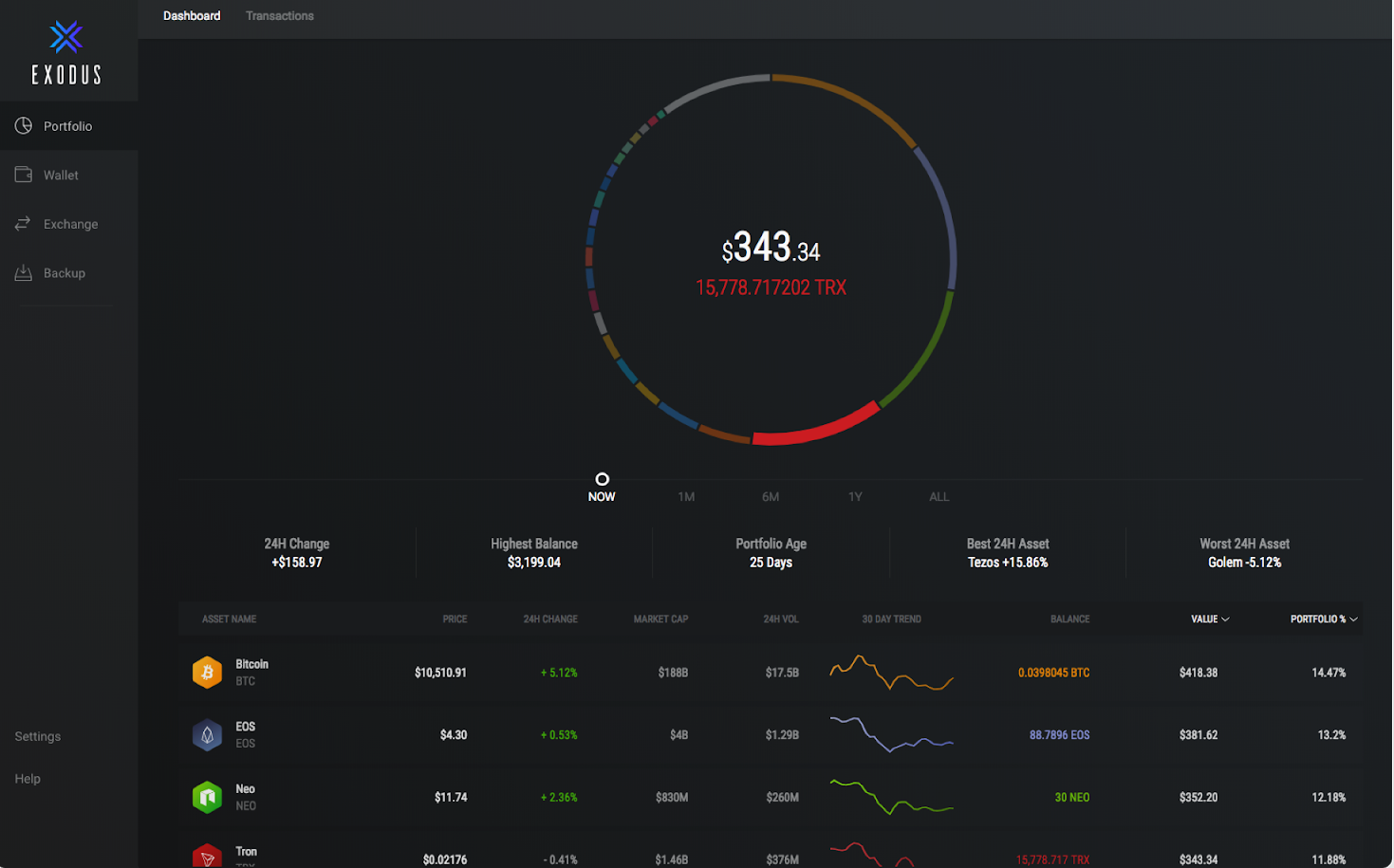Click the Tron price $0.02176
This screenshot has height=868, width=1394.
(445, 859)
